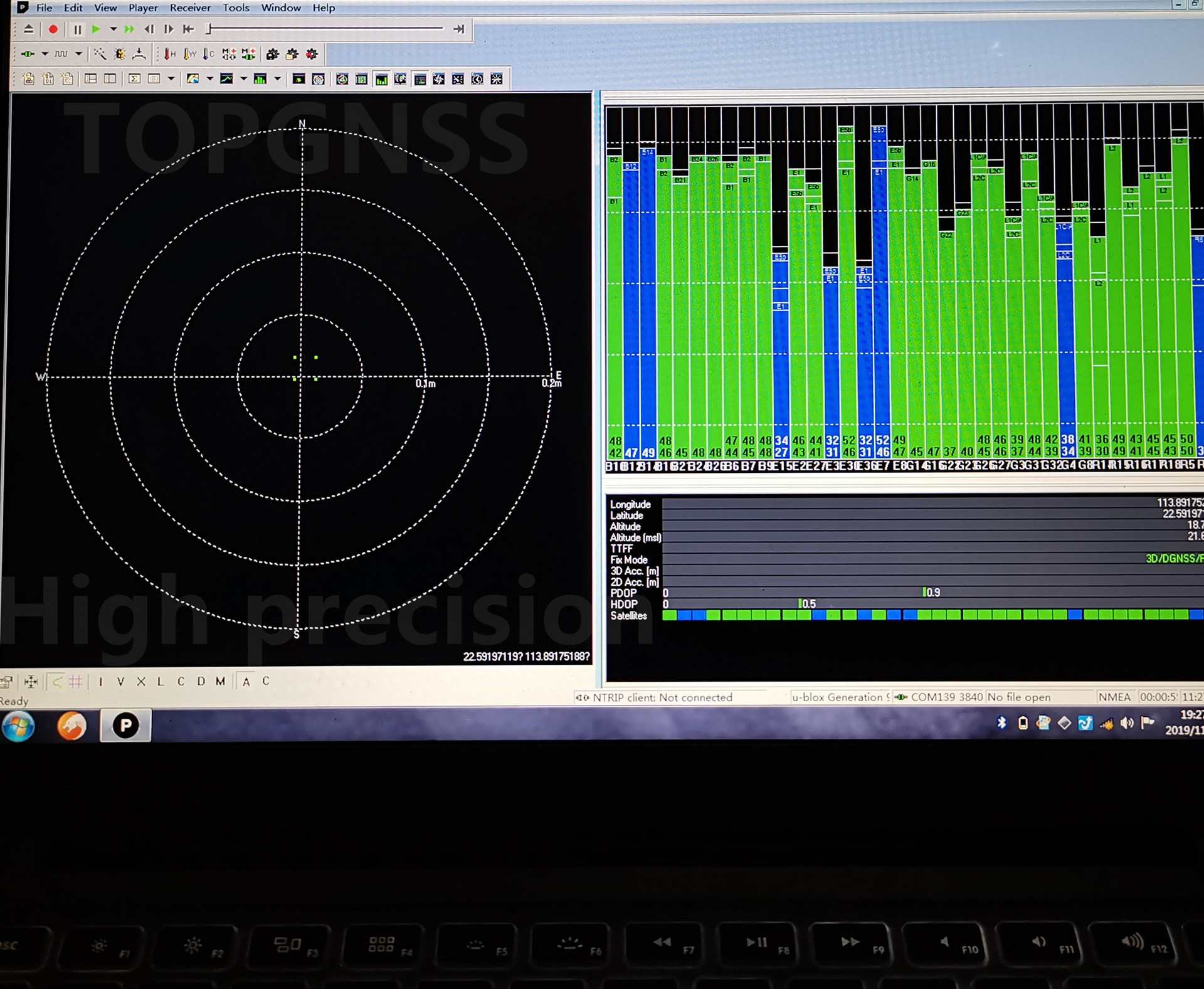Open the Player menu
This screenshot has width=1204, height=989.
142,8
